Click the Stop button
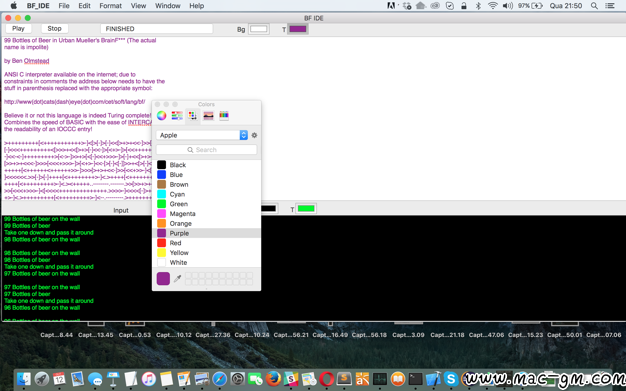Viewport: 626px width, 391px height. point(54,29)
